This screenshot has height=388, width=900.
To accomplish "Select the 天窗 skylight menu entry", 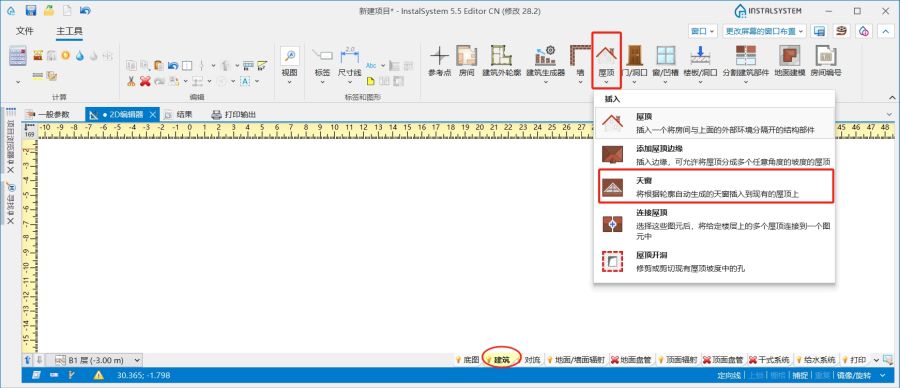I will [x=716, y=186].
